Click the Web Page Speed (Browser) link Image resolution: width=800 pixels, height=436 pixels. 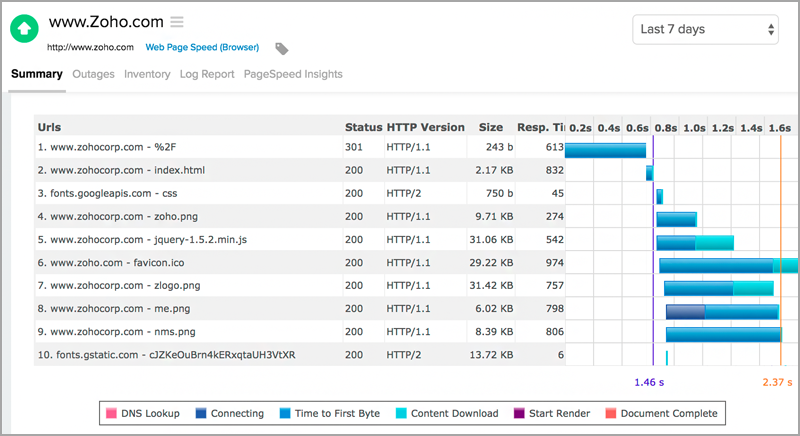pos(202,47)
